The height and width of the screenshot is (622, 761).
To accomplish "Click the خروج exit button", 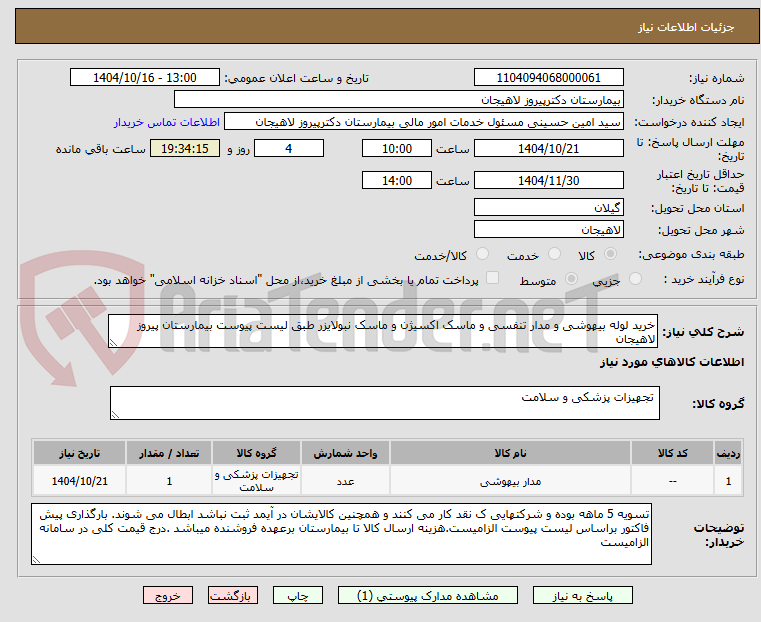I will click(168, 595).
